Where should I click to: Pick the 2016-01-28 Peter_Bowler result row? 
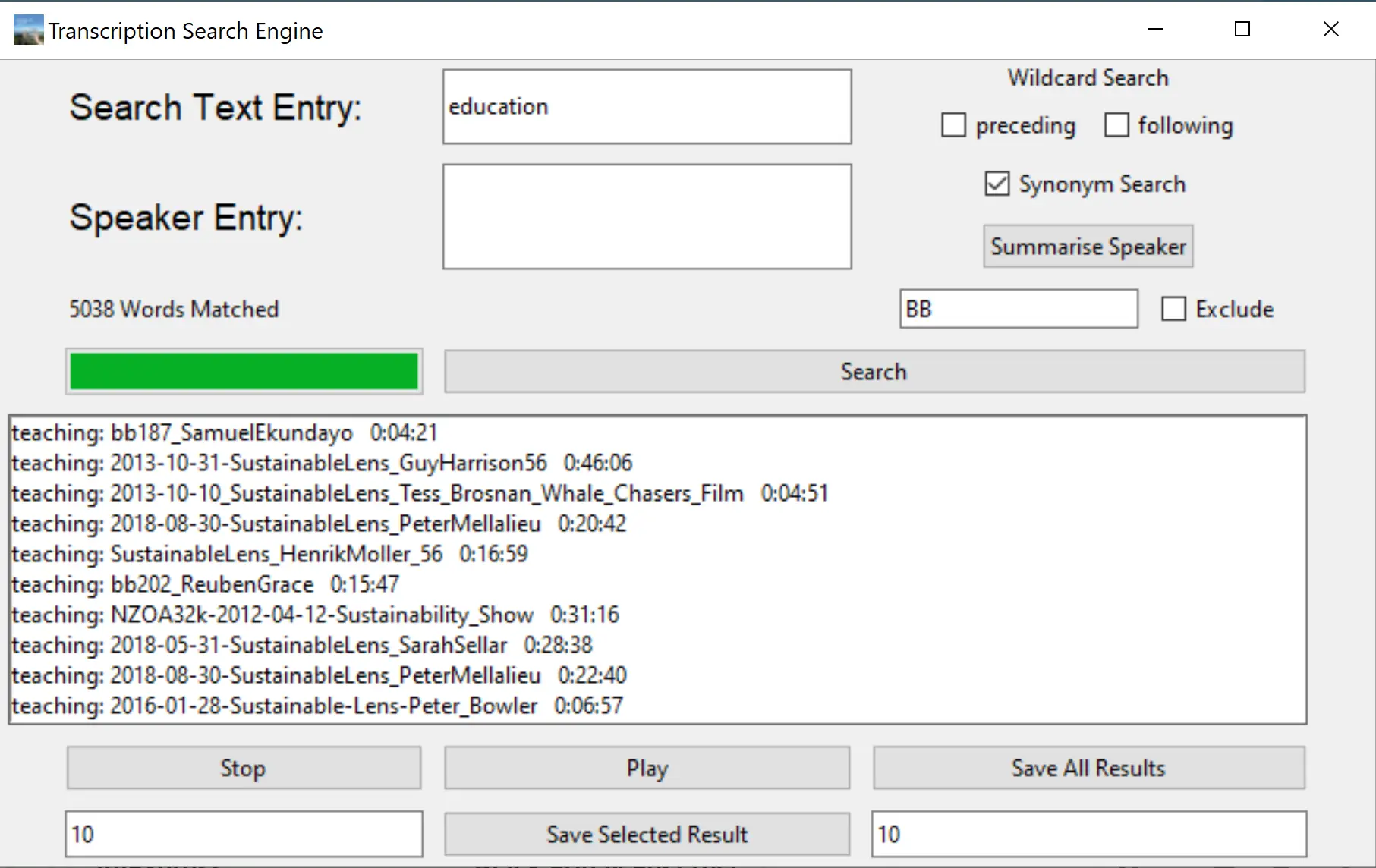tap(317, 706)
